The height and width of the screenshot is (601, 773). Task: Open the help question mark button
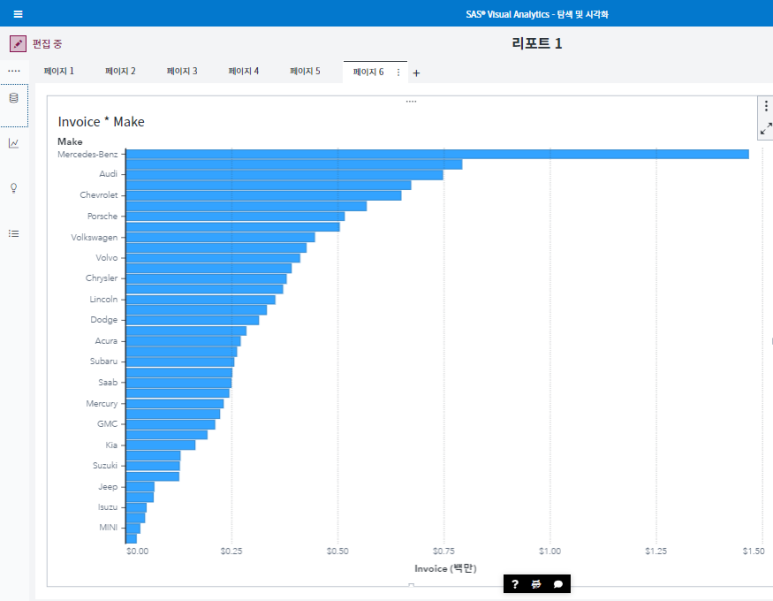pyautogui.click(x=515, y=584)
